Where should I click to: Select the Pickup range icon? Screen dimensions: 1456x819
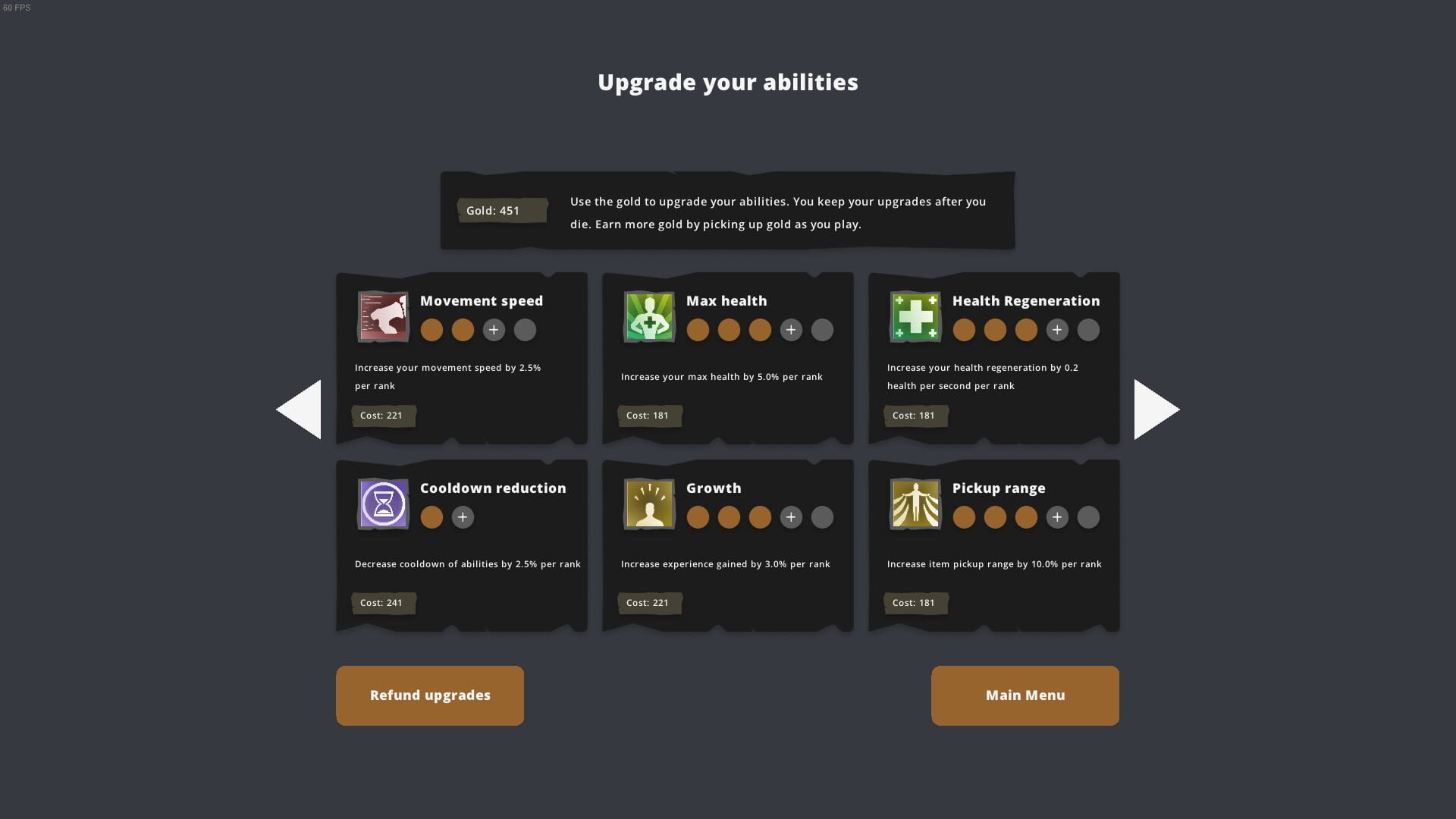915,504
